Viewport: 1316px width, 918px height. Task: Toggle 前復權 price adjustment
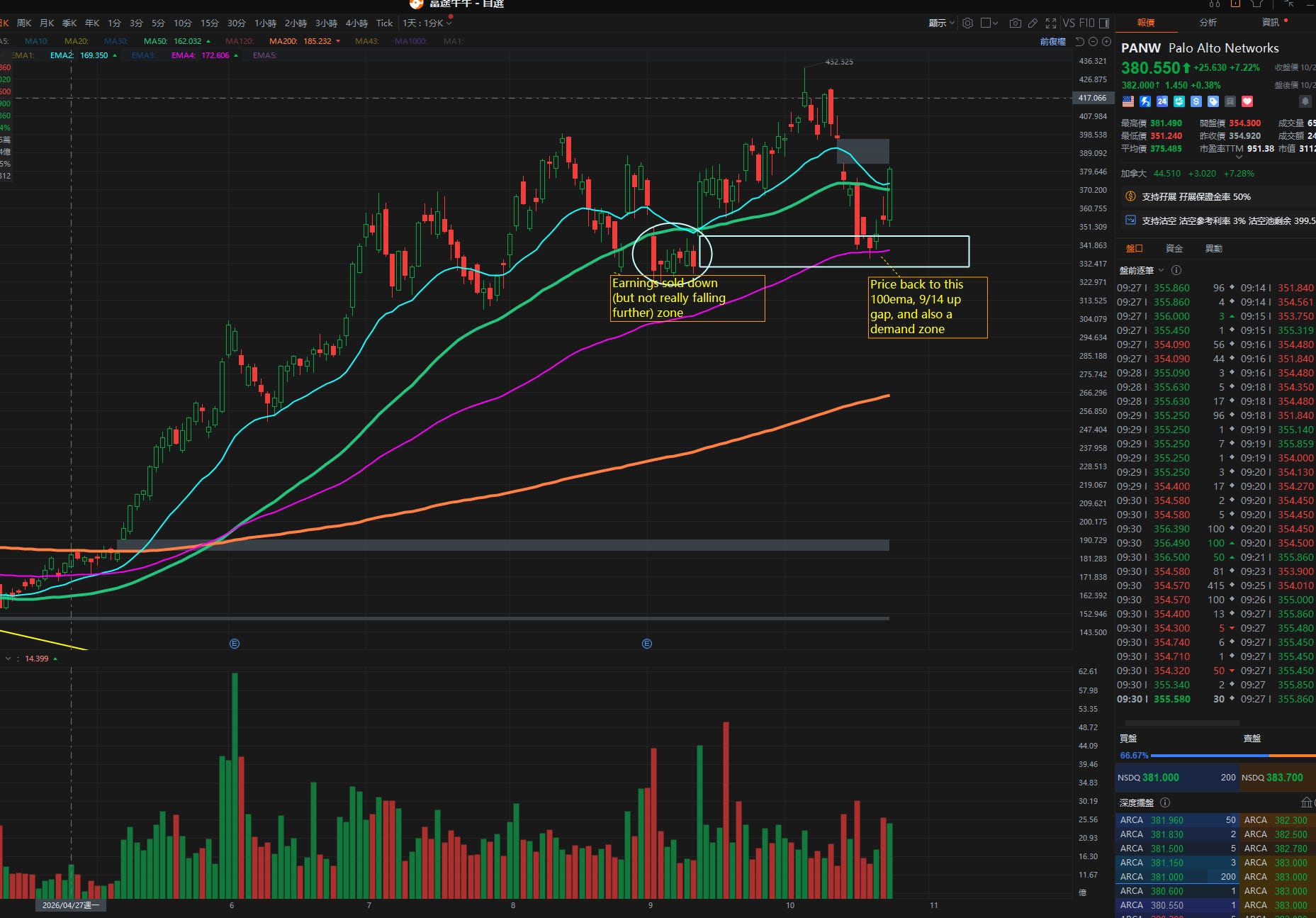click(1052, 41)
